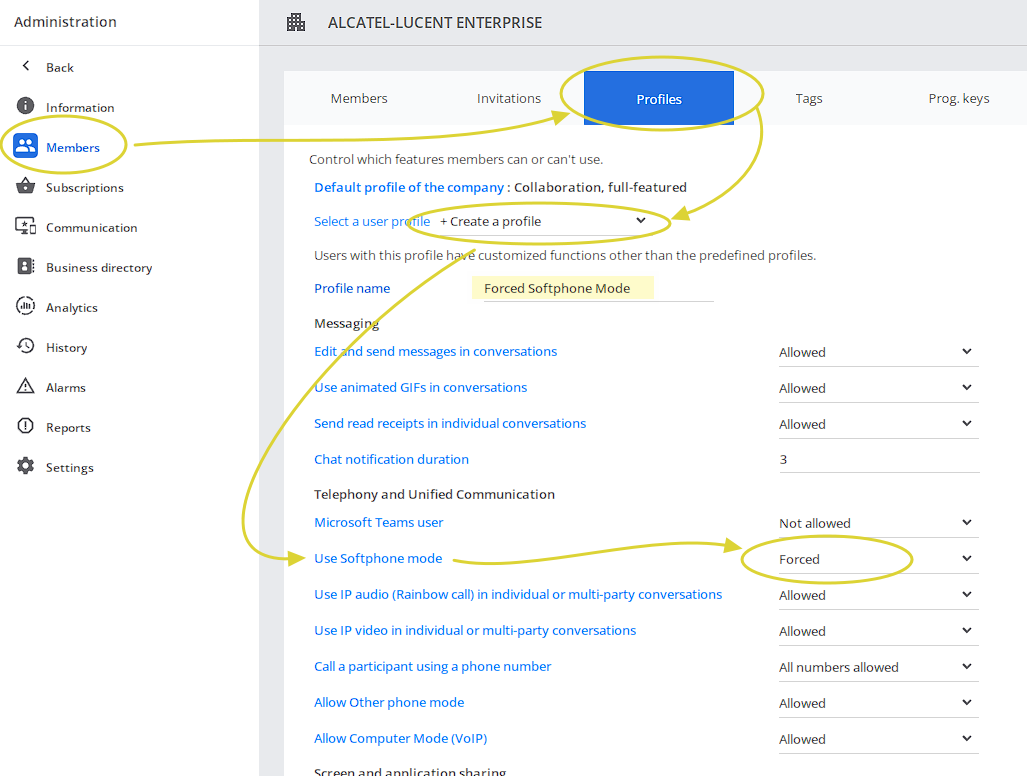Image resolution: width=1027 pixels, height=776 pixels.
Task: Open the Use Softphone mode dropdown
Action: pyautogui.click(x=878, y=559)
